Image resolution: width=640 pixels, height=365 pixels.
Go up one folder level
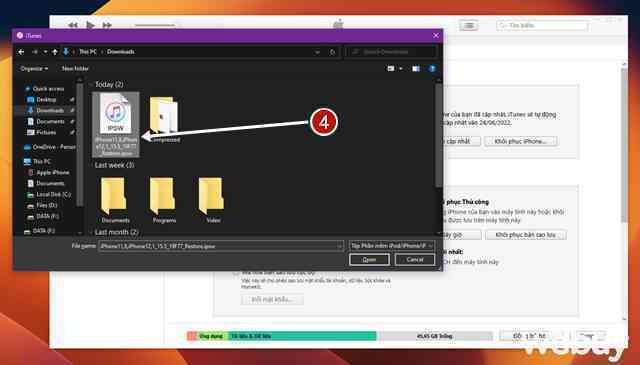pos(55,52)
